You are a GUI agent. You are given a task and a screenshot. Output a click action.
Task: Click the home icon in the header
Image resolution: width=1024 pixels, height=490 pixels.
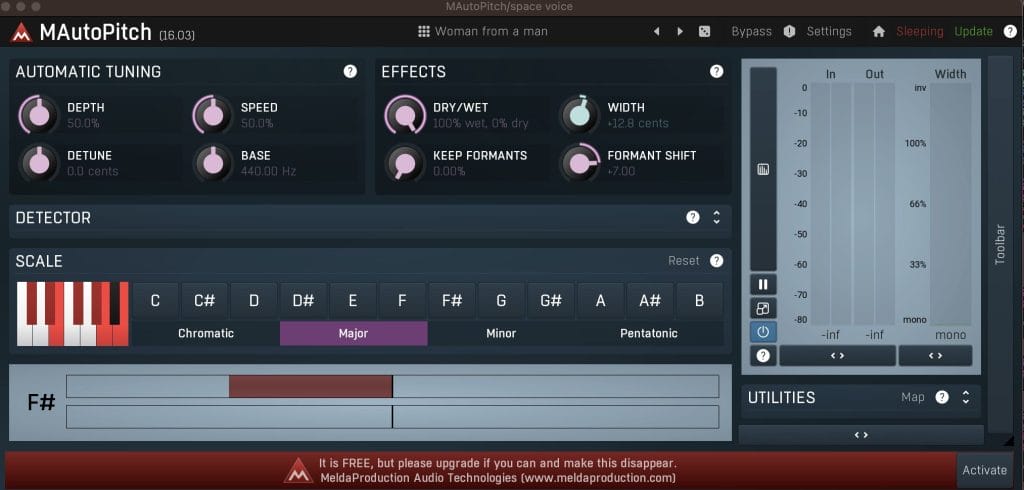coord(878,31)
